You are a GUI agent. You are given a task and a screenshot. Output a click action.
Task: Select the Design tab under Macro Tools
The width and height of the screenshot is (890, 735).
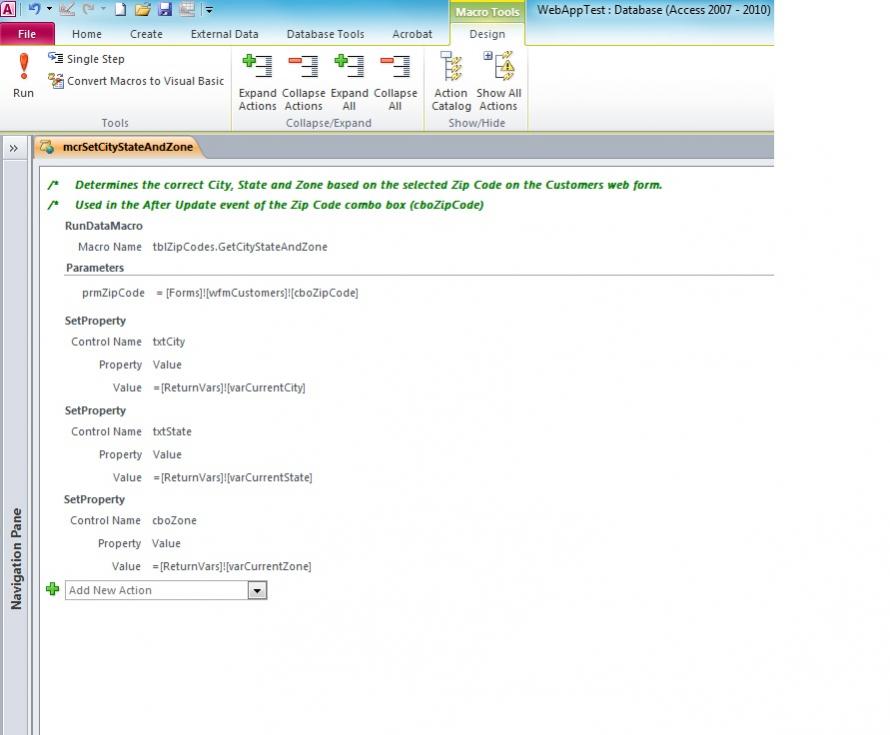[487, 34]
